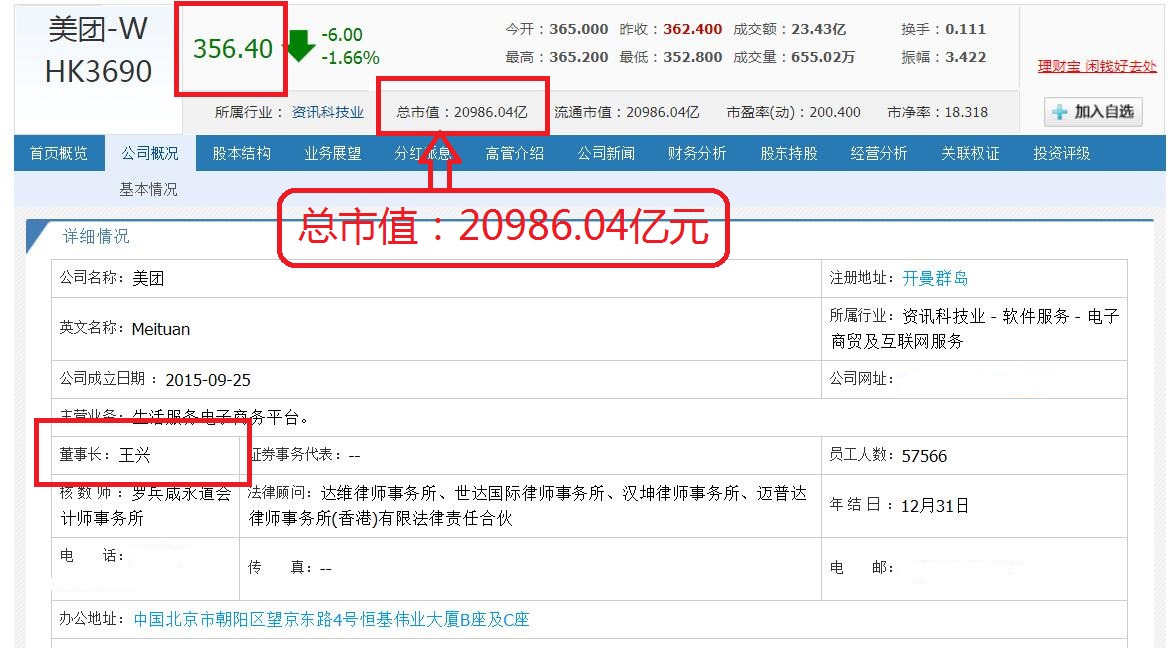This screenshot has height=648, width=1173.
Task: Select the 经营分析 tab
Action: tap(879, 153)
